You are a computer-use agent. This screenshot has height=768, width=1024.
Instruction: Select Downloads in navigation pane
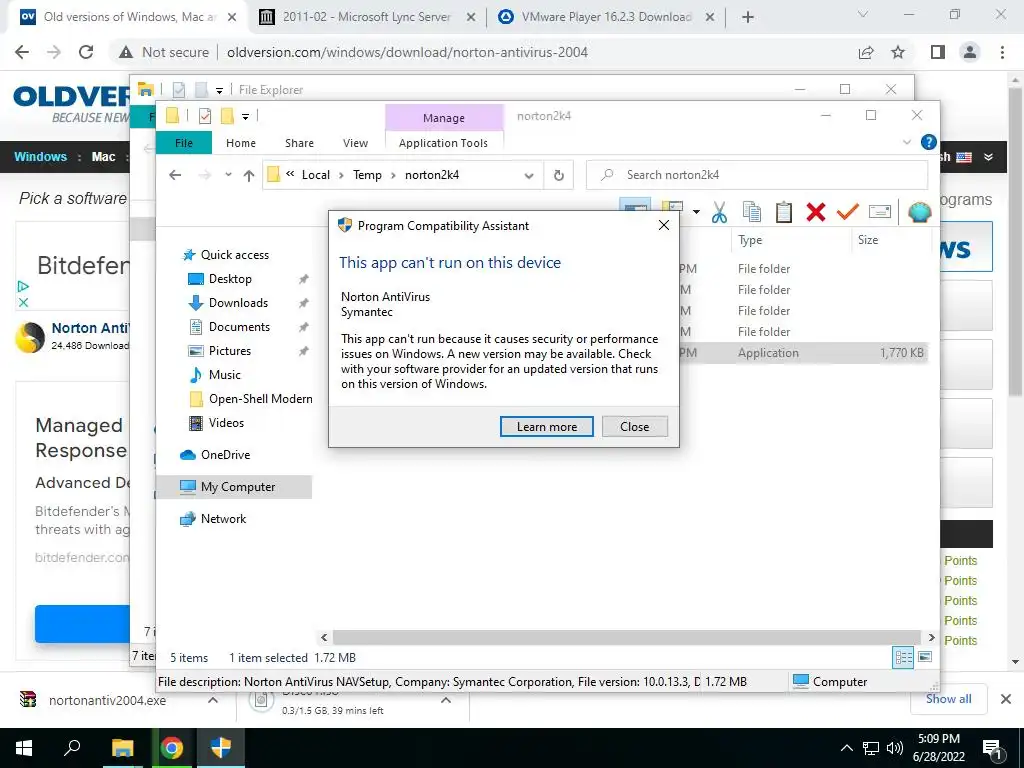pos(238,302)
